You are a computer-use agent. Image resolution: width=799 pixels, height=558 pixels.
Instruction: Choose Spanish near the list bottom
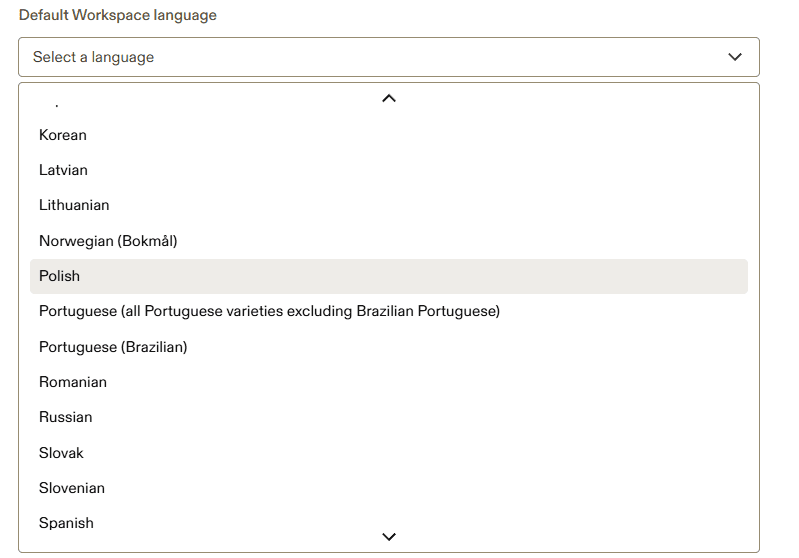click(66, 523)
